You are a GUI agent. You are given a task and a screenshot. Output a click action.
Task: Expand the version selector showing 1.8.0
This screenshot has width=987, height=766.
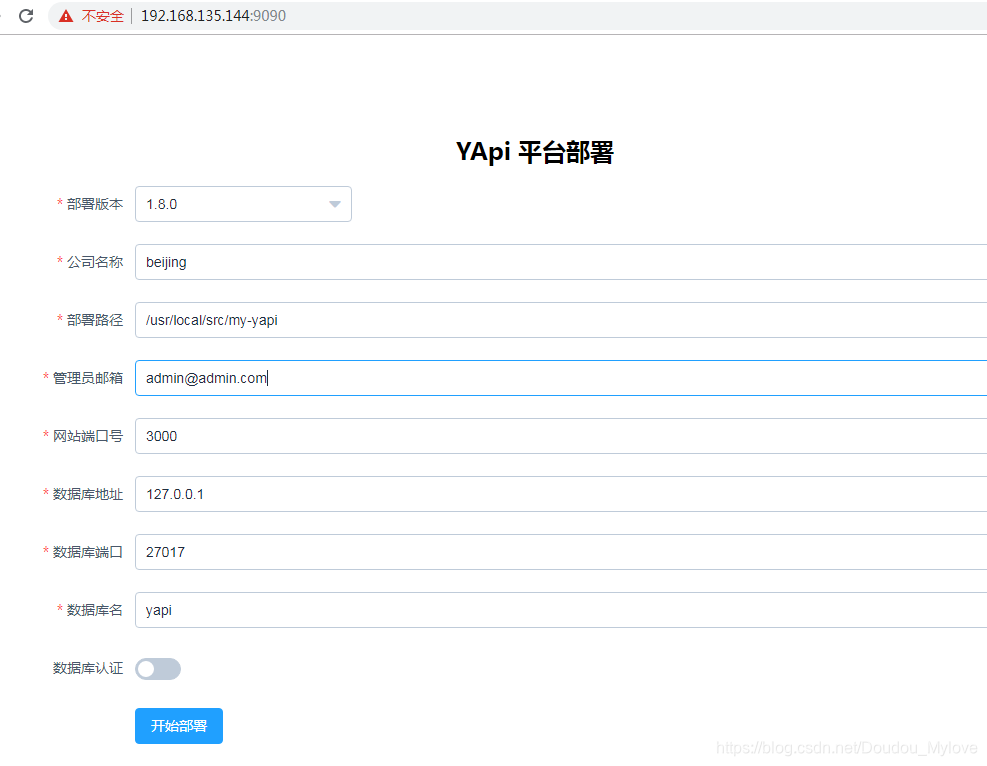pos(243,204)
